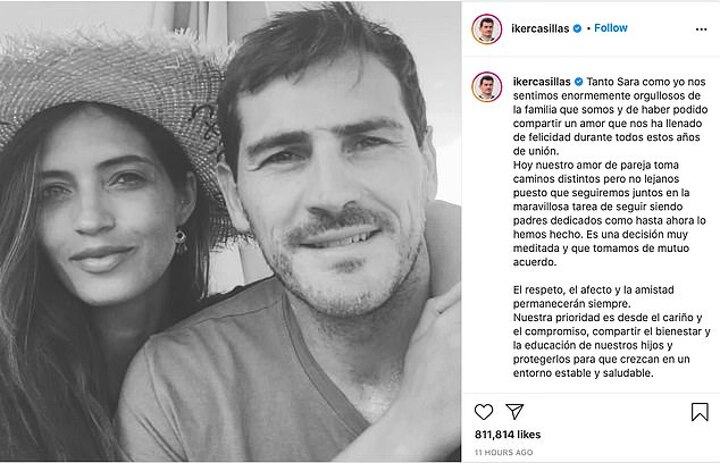Screen dimensions: 720x463
Task: Open the ikercasillas username in the header
Action: click(540, 28)
